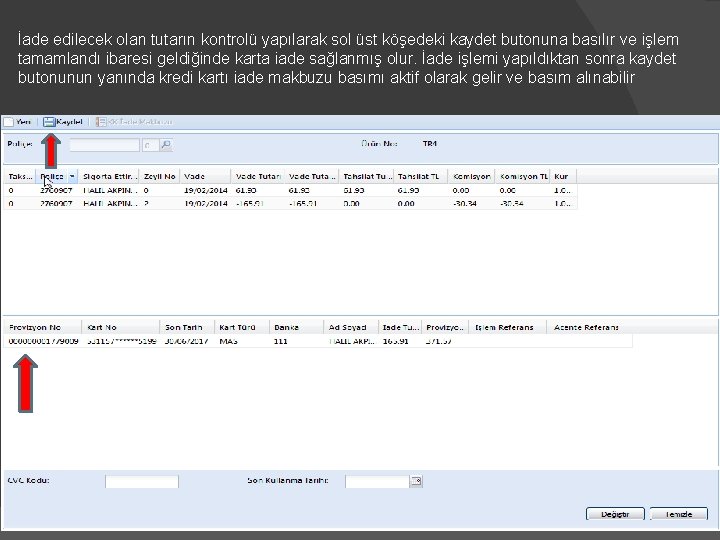Click the Vade column header

(x=205, y=176)
